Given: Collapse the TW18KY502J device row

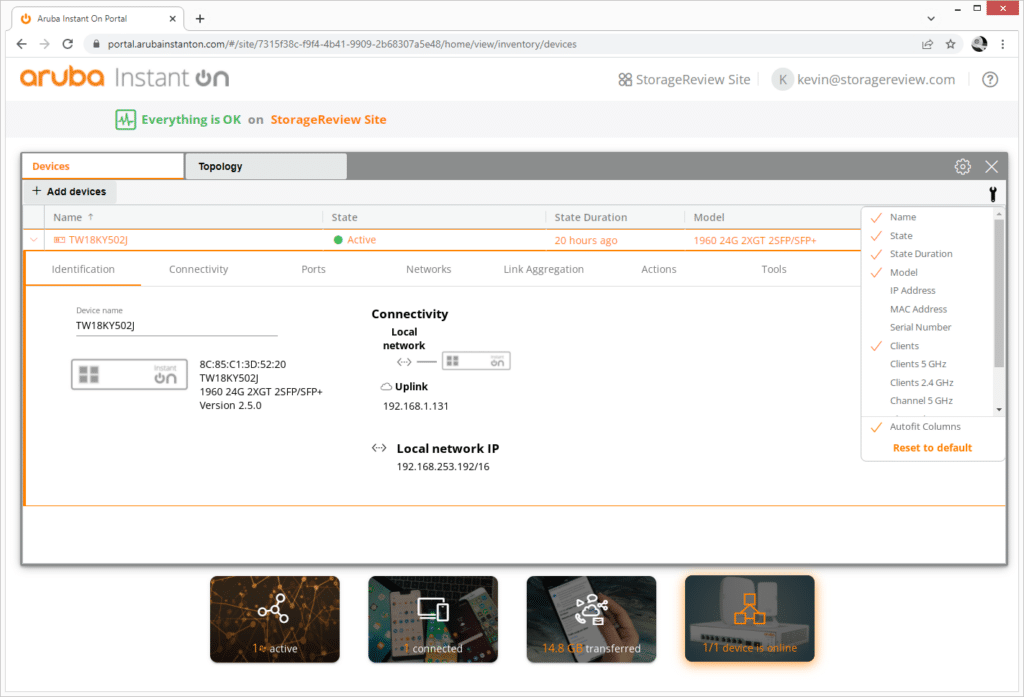Looking at the screenshot, I should (34, 240).
